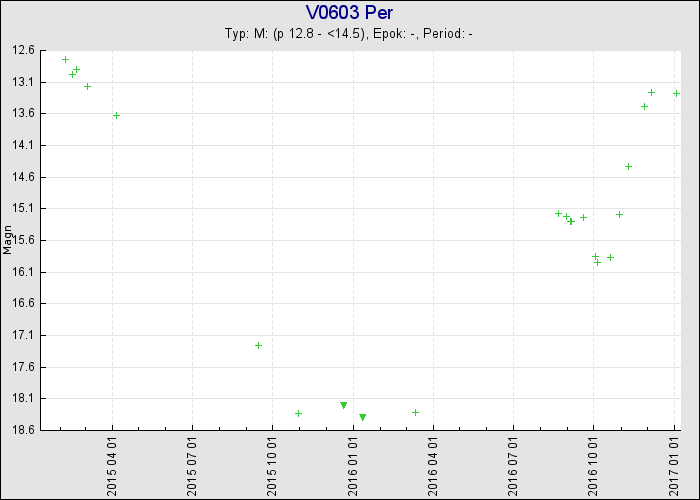This screenshot has width=700, height=500.
Task: Click the triangle upper-limit marker just before 2016 01 01
Action: 343,405
